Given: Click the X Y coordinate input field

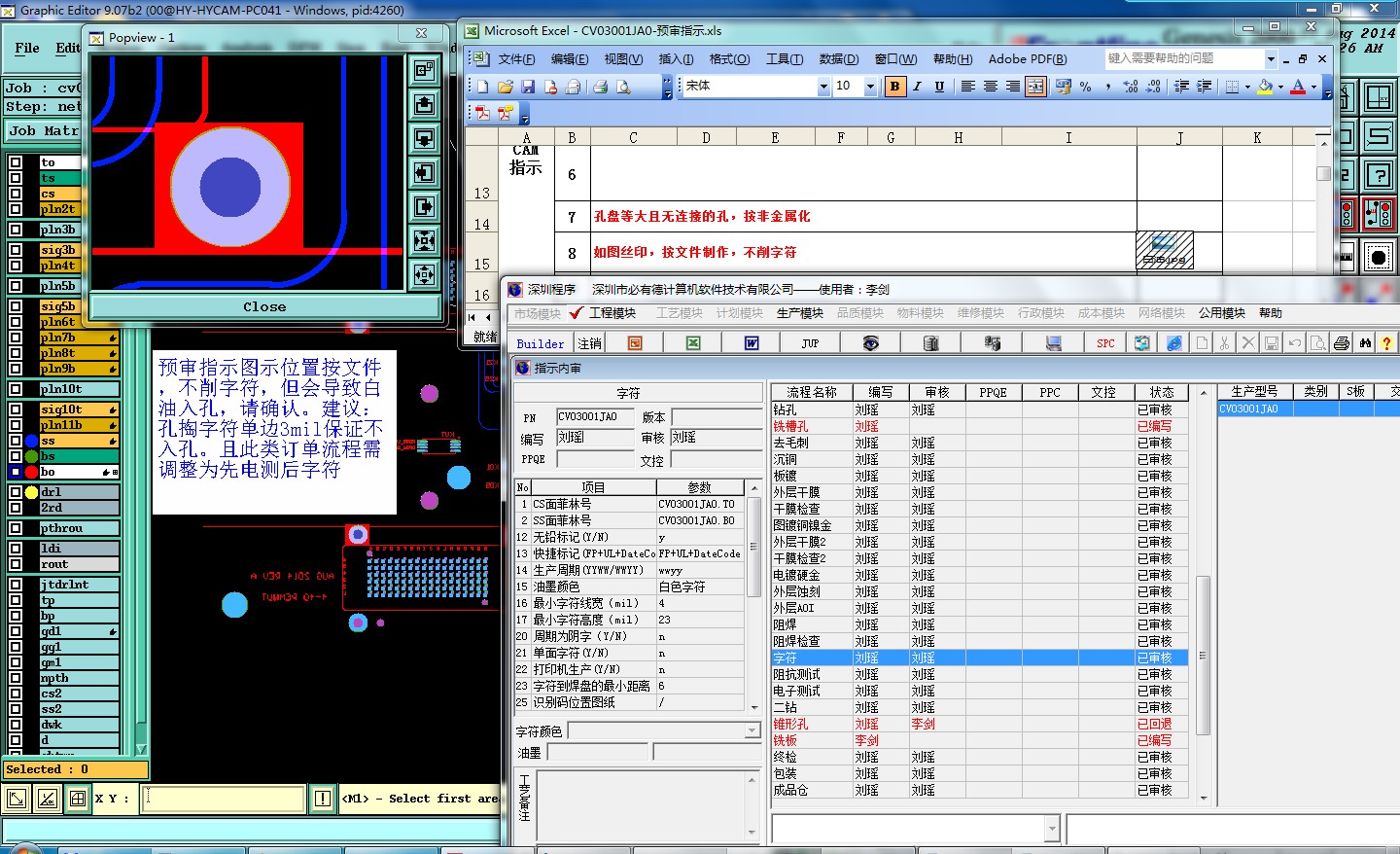Looking at the screenshot, I should click(x=224, y=799).
